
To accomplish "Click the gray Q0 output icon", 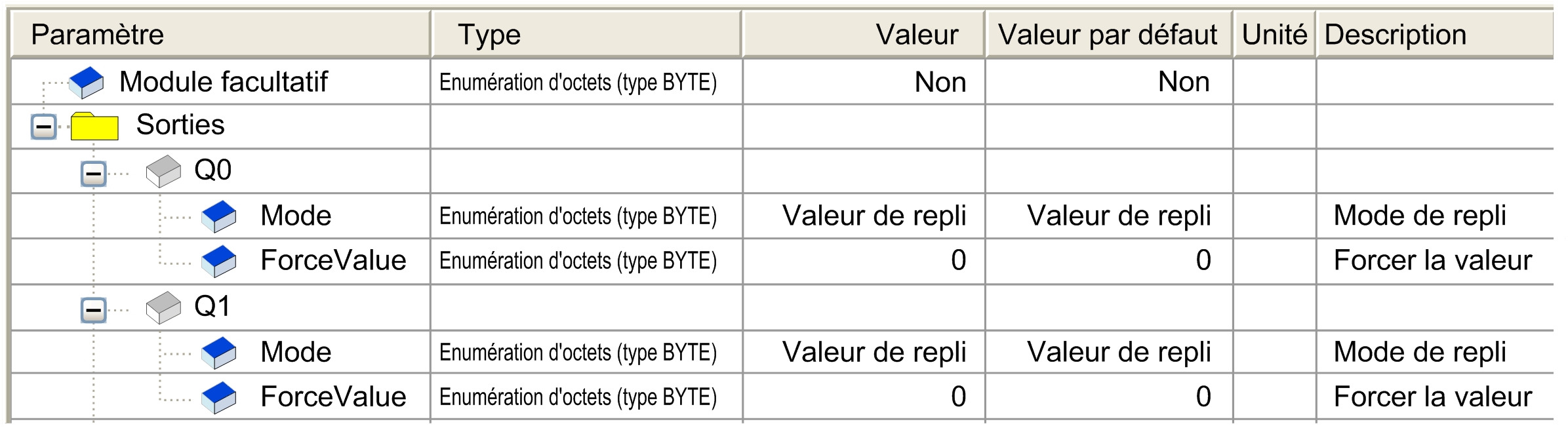I will tap(163, 171).
